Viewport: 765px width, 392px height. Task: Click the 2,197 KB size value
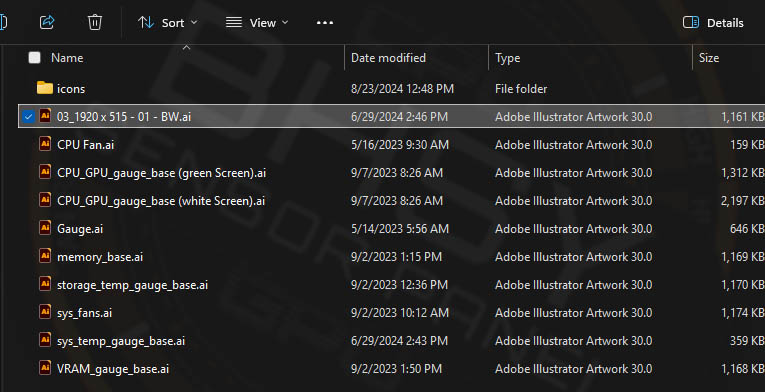(743, 201)
